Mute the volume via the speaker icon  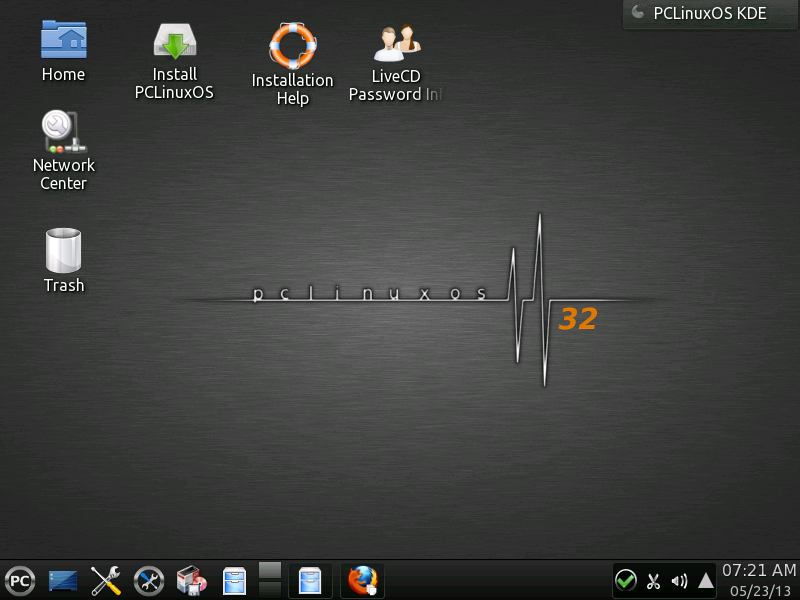click(680, 580)
